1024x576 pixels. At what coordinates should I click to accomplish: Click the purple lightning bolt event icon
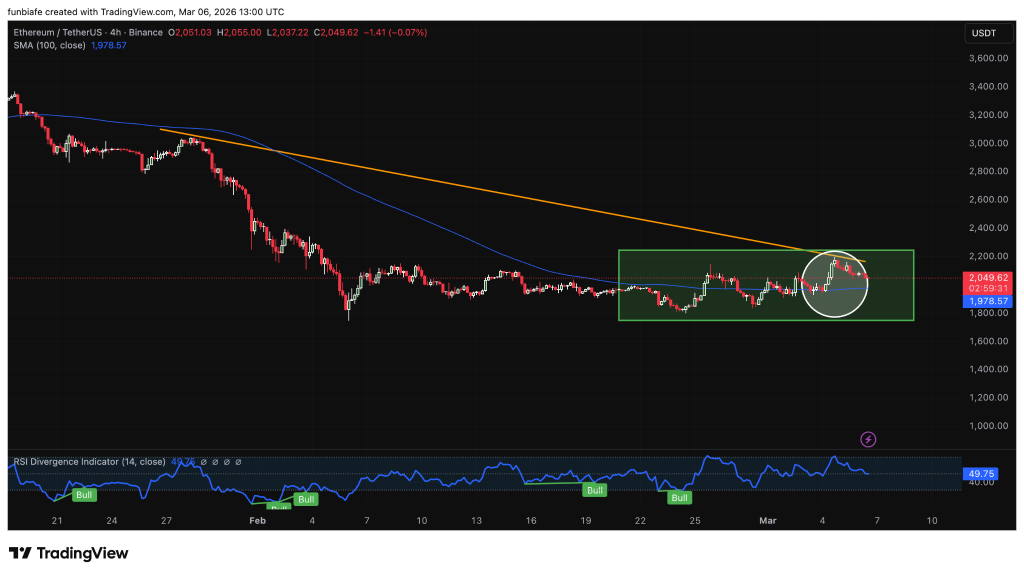pos(868,439)
